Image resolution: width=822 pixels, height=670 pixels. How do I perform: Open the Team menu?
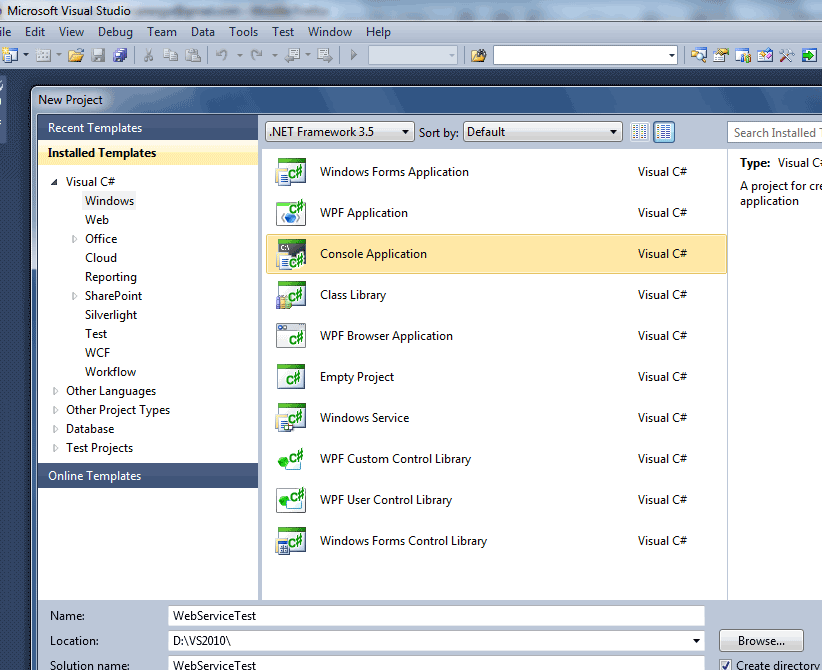161,32
